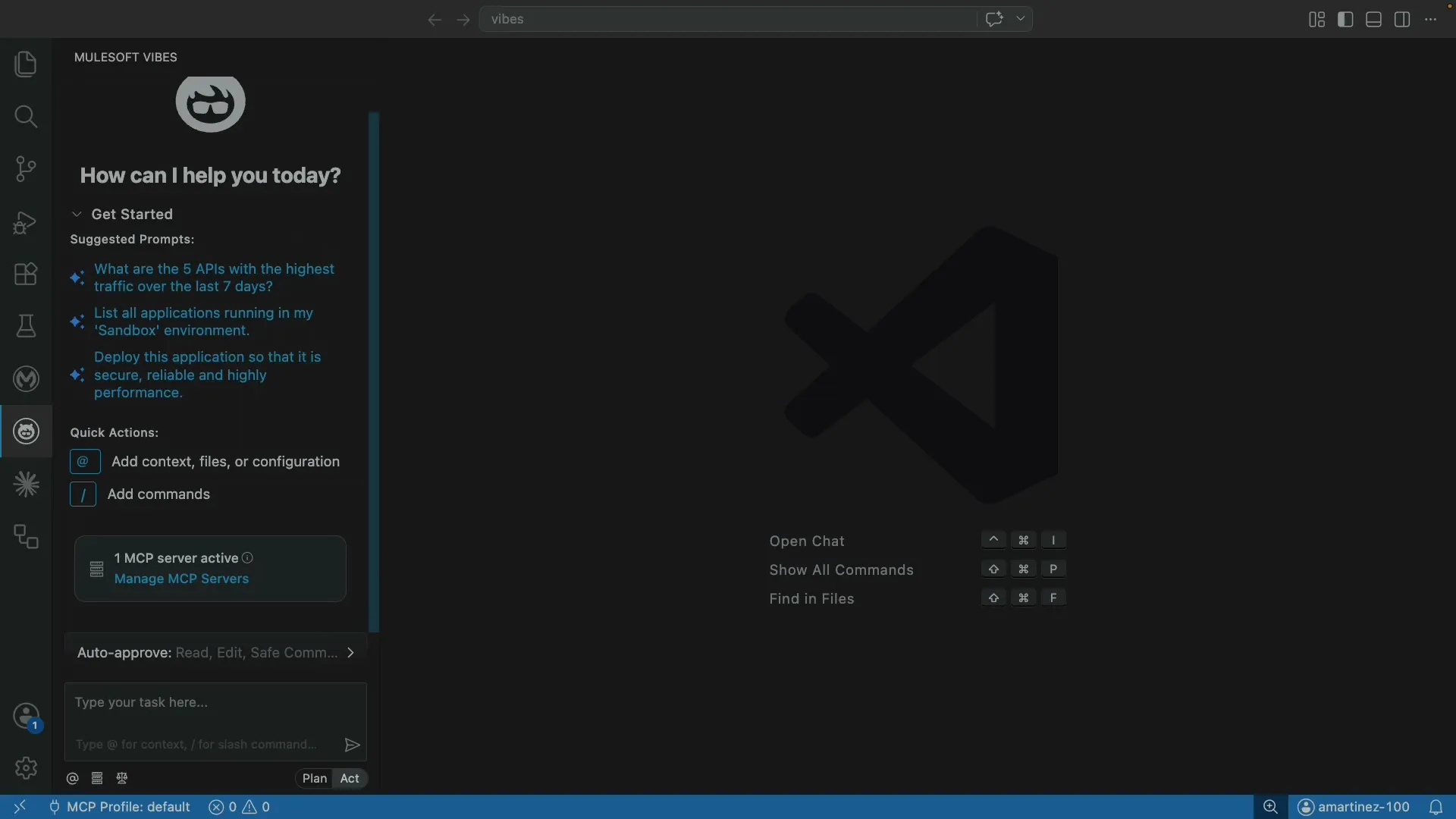The height and width of the screenshot is (819, 1456).
Task: Click the zoom magnifier status bar icon
Action: (1271, 807)
